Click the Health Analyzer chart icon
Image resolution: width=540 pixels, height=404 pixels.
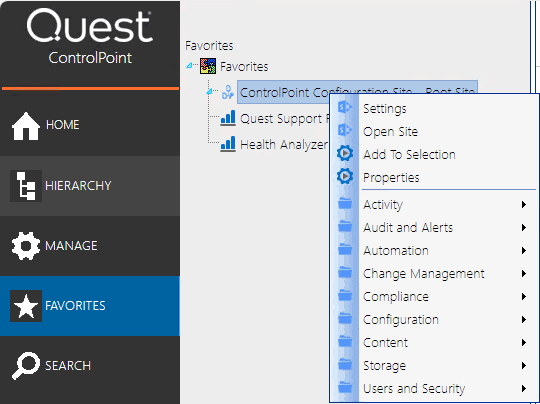click(228, 144)
